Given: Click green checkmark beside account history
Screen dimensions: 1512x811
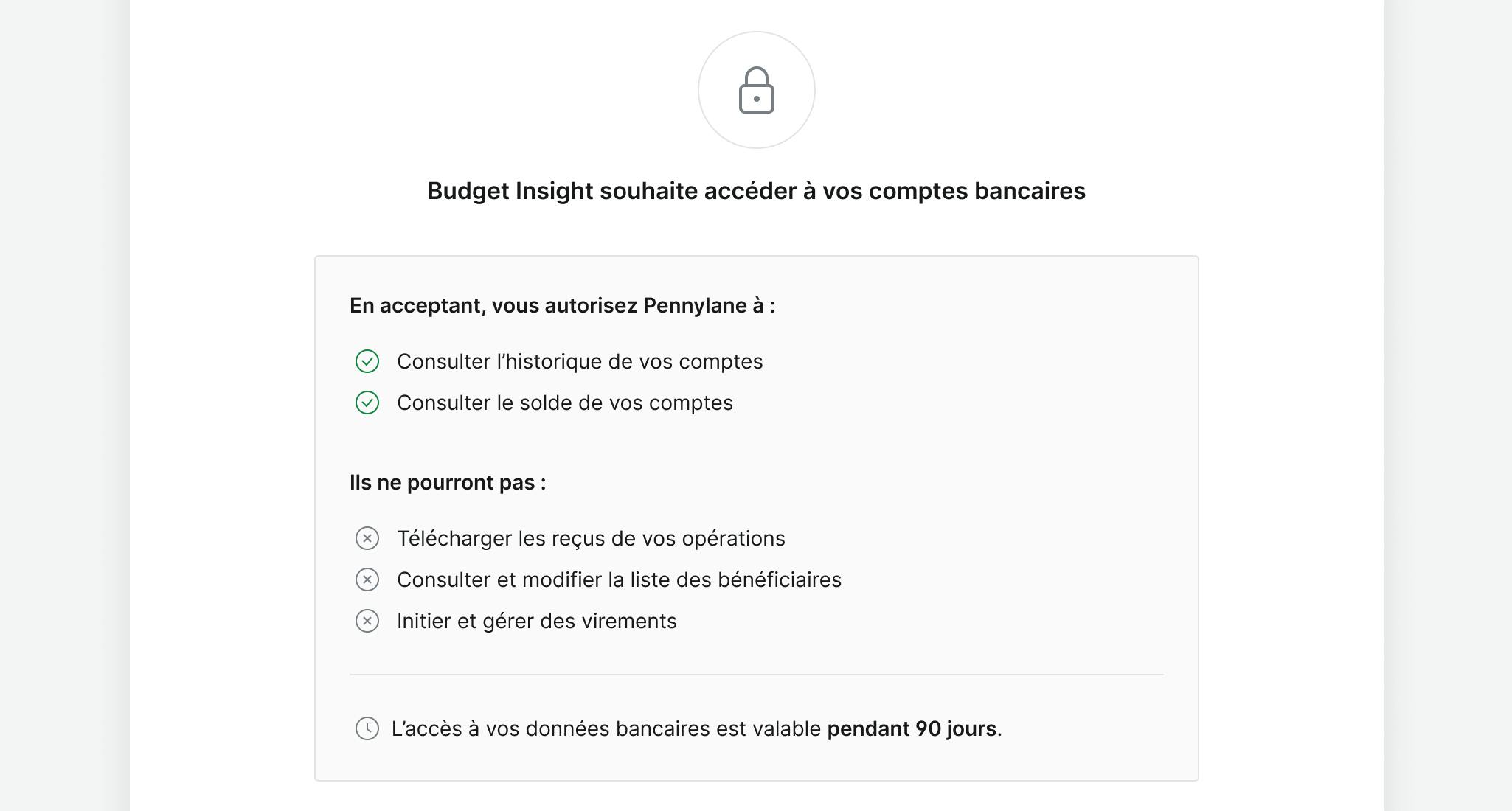Looking at the screenshot, I should [x=367, y=361].
